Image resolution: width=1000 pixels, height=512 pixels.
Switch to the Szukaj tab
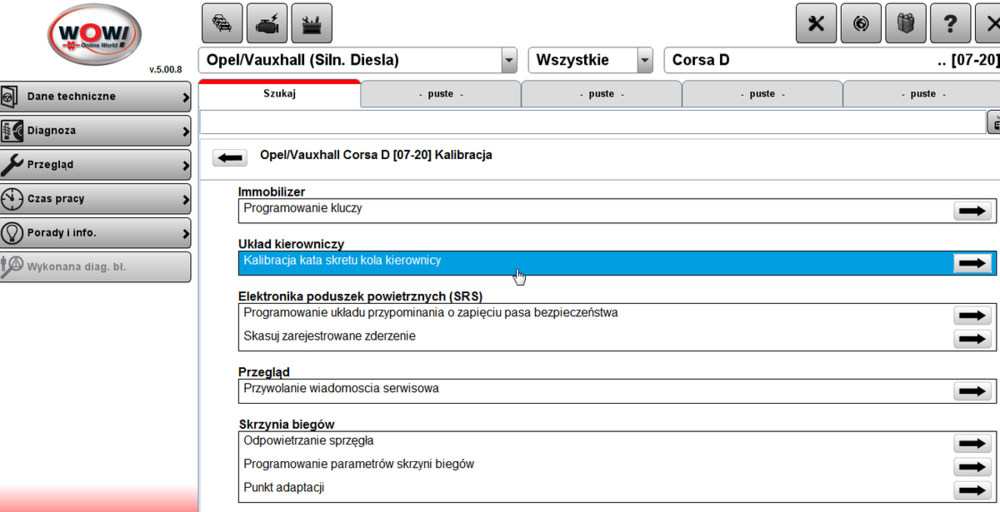(x=279, y=94)
